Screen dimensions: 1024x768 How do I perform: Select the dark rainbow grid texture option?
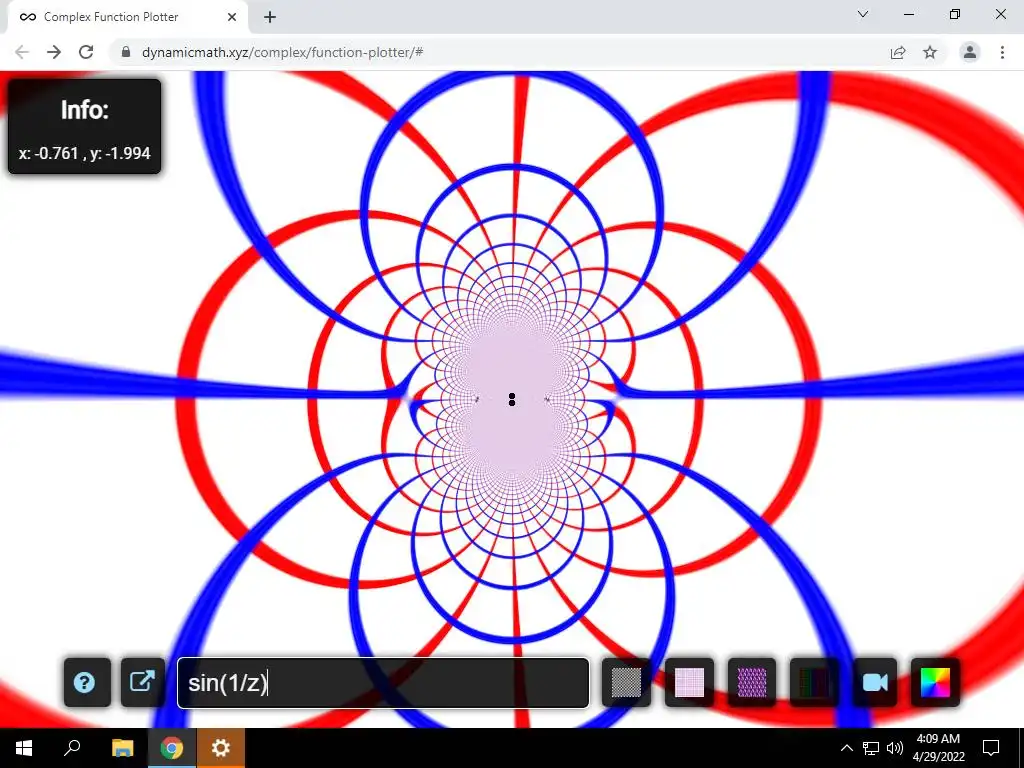[814, 682]
